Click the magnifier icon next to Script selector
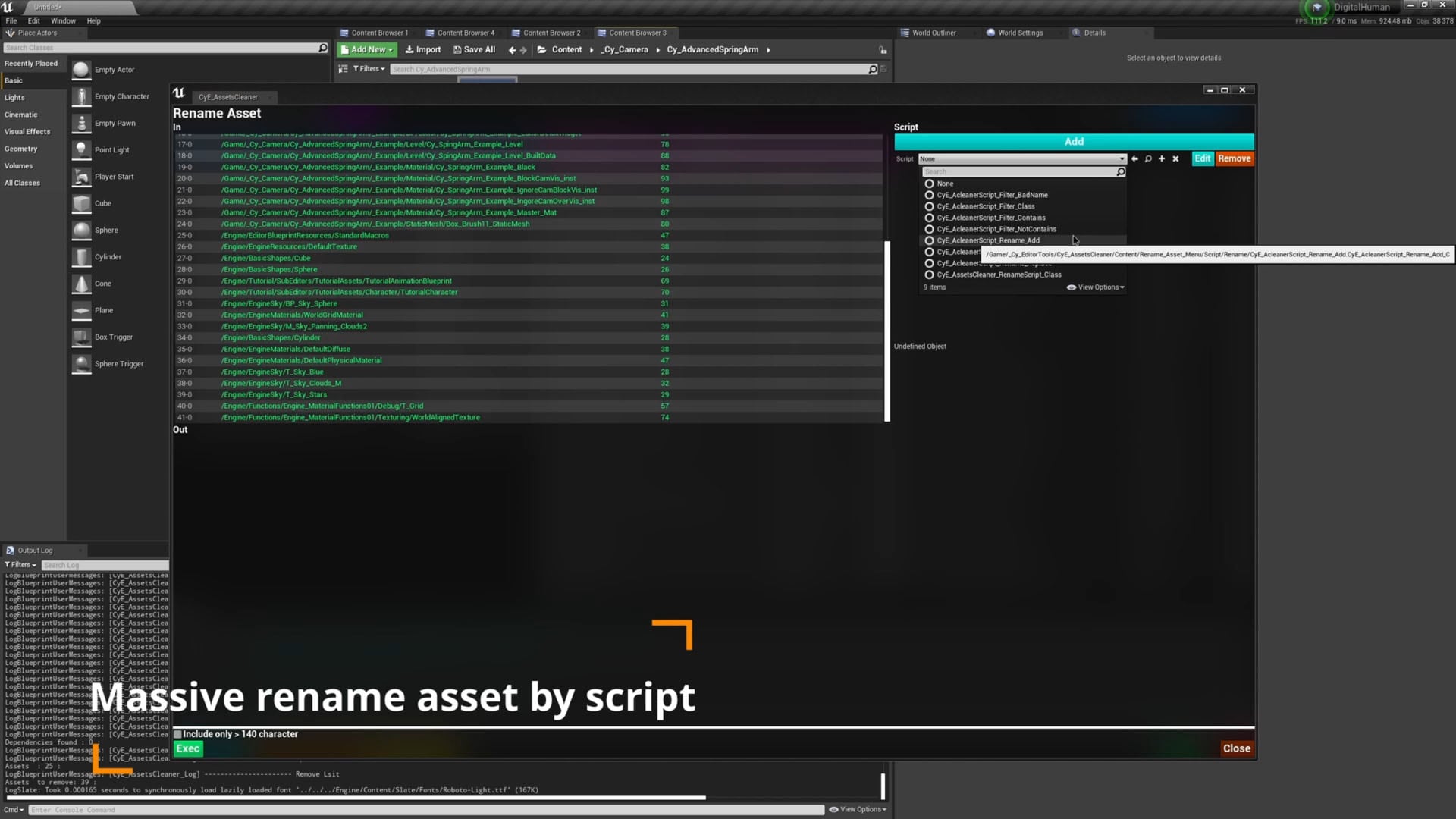Viewport: 1456px width, 819px height. pos(1148,158)
